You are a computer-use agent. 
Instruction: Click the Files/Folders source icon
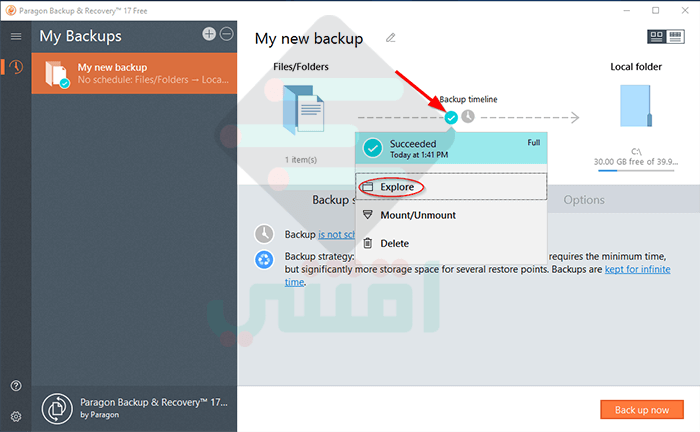tap(304, 109)
